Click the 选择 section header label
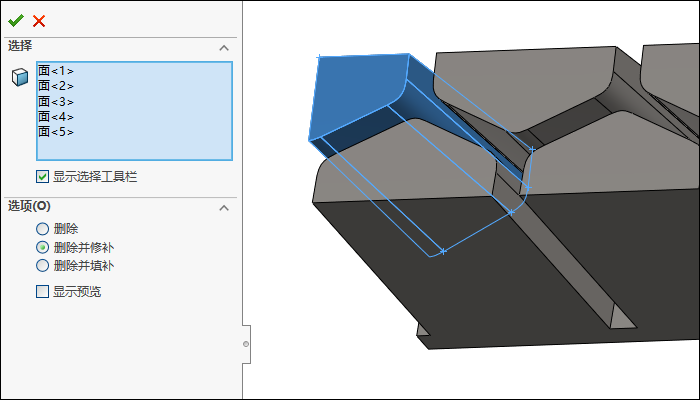 pyautogui.click(x=20, y=46)
